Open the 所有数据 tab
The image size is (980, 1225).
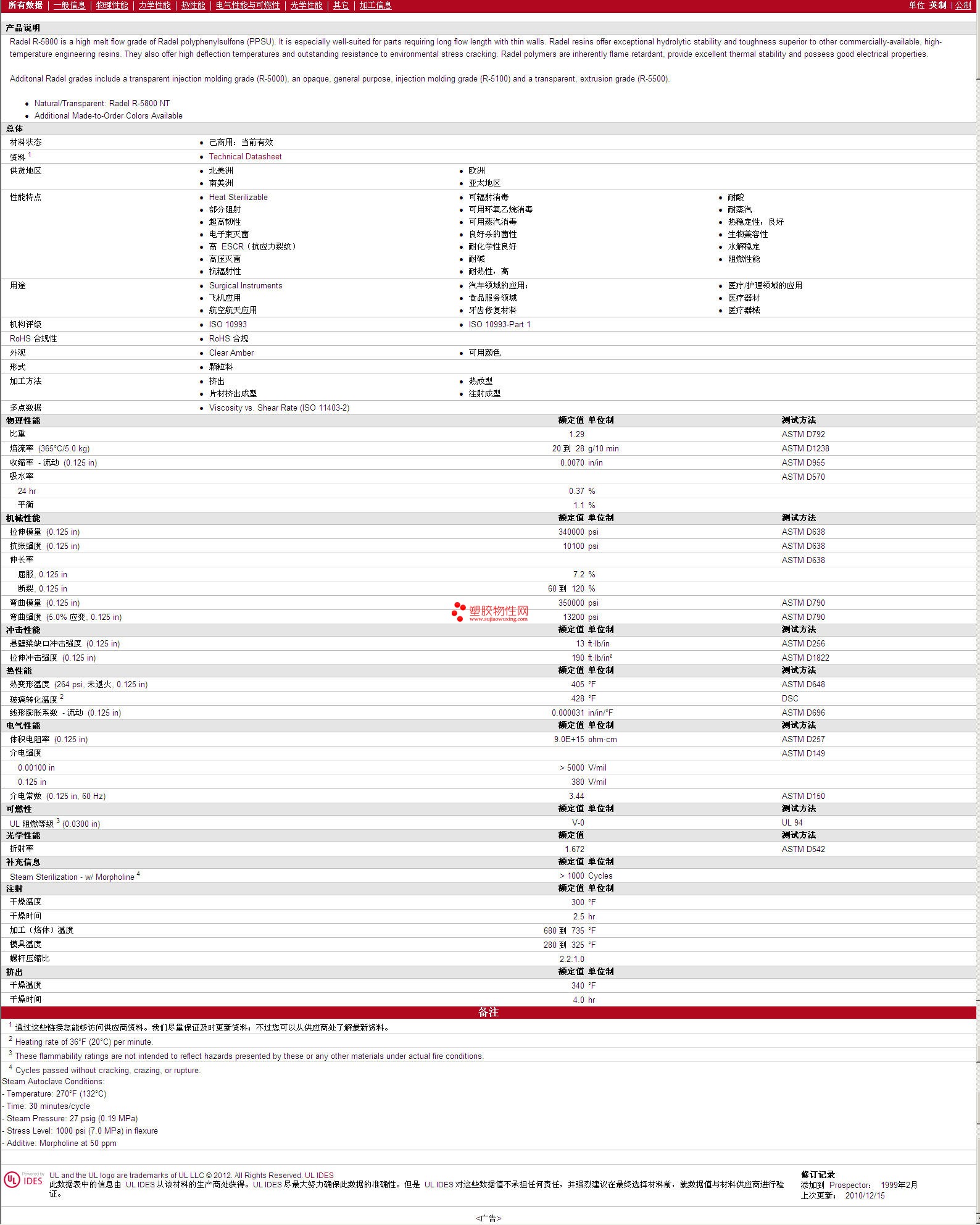tap(25, 6)
